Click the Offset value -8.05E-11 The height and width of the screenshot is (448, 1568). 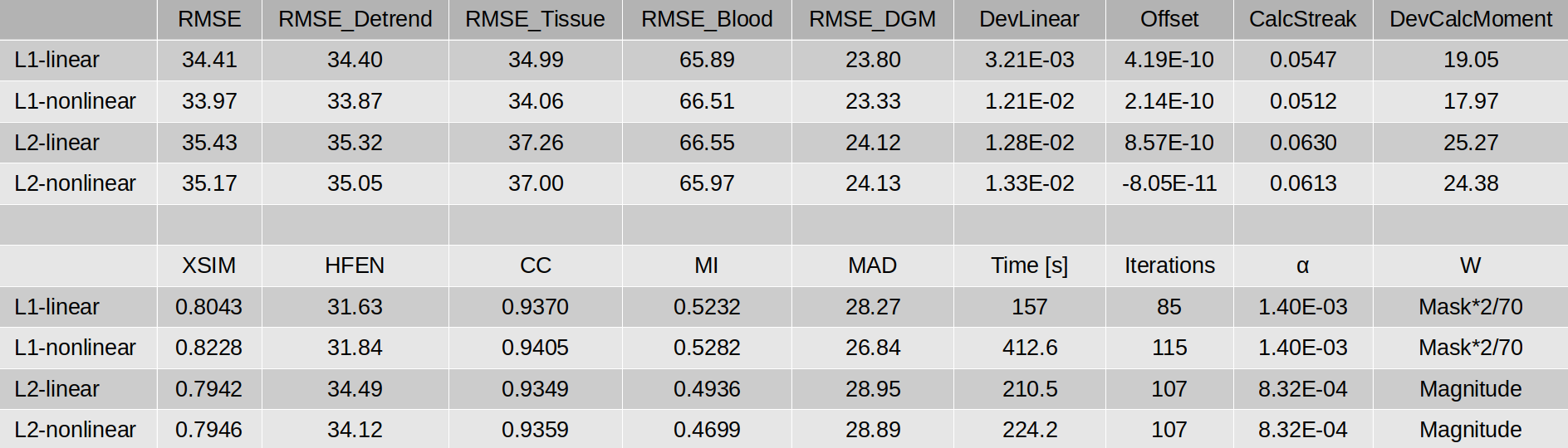tap(1169, 183)
